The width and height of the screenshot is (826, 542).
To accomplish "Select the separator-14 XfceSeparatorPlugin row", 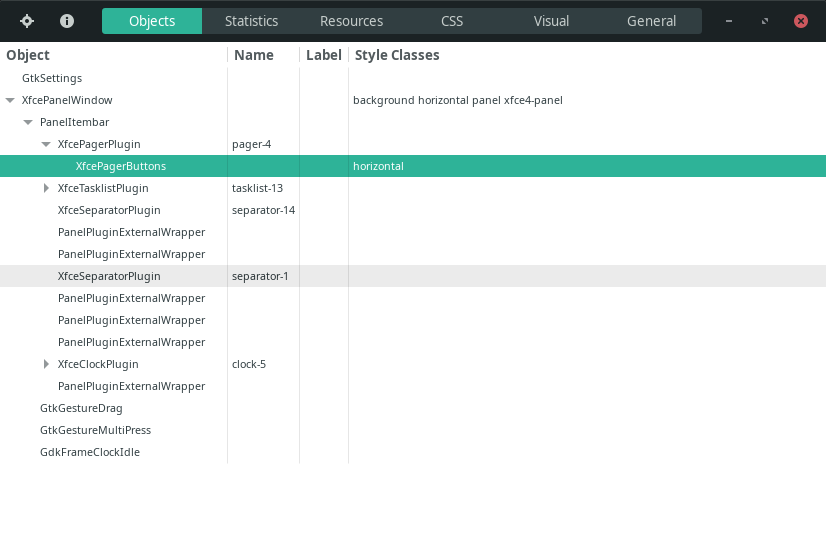I will (x=413, y=210).
